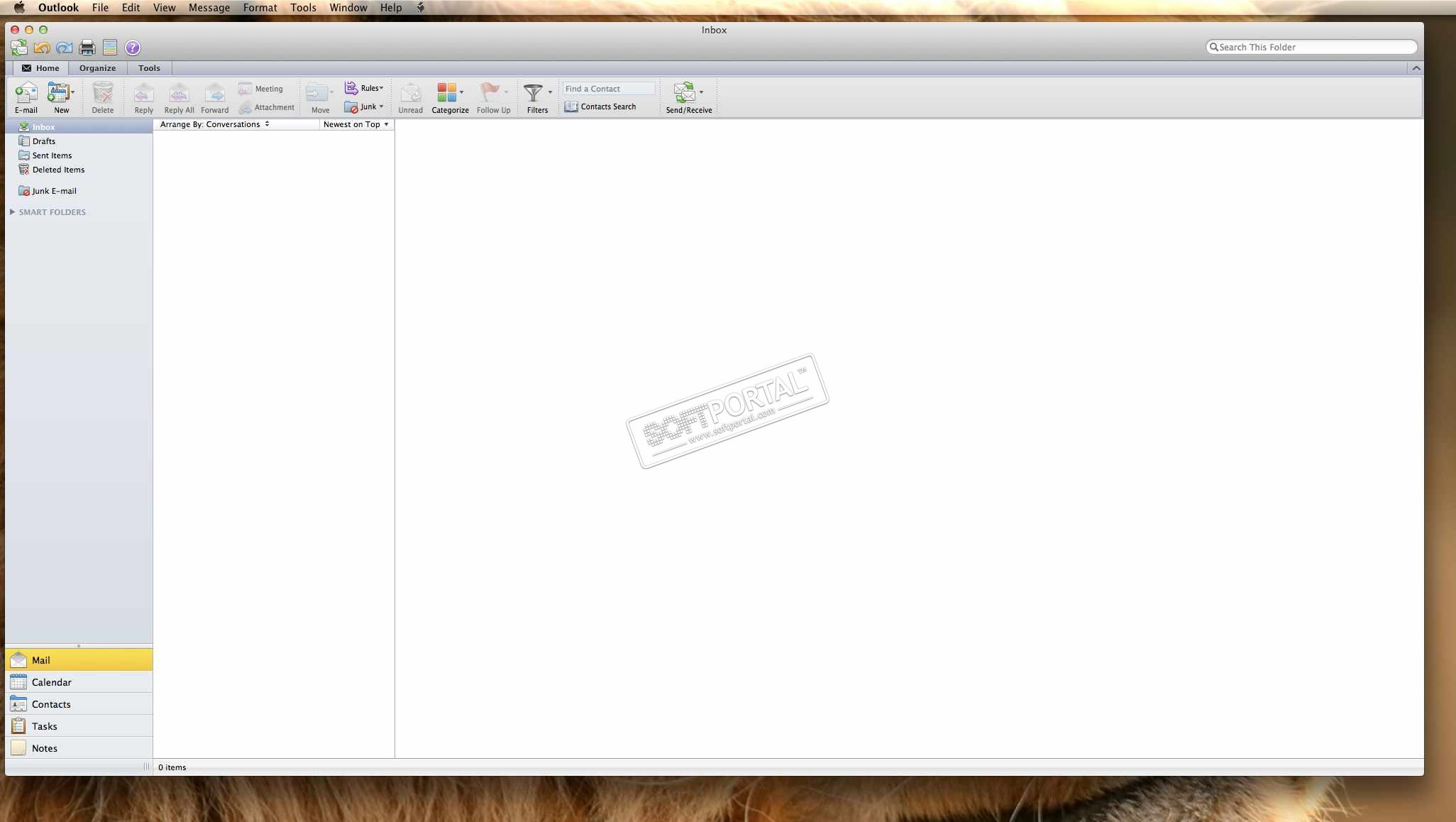Switch to the Organize ribbon tab
1456x822 pixels.
97,68
